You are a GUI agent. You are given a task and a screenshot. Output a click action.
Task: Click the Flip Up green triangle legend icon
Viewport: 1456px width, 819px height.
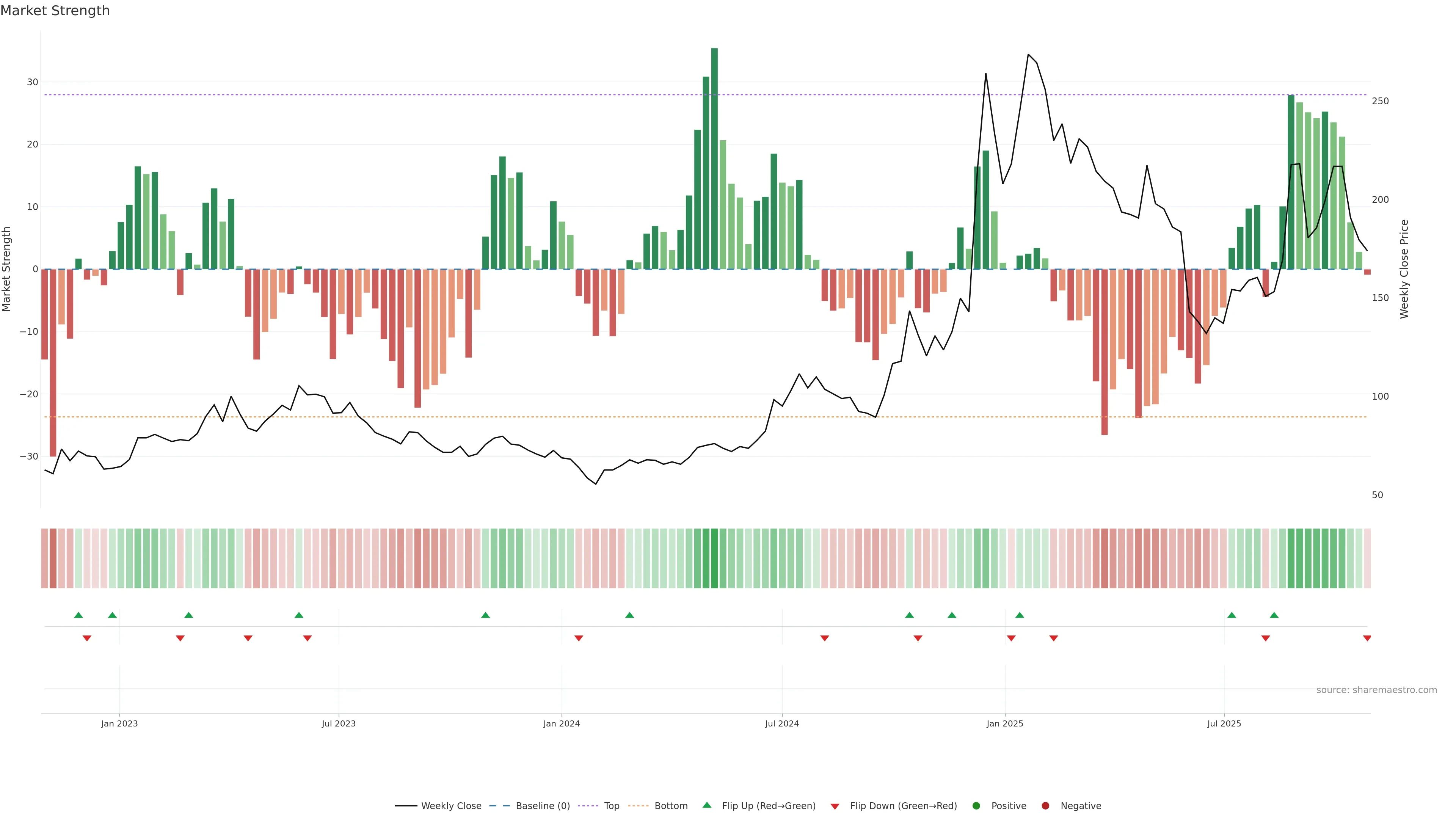(706, 805)
